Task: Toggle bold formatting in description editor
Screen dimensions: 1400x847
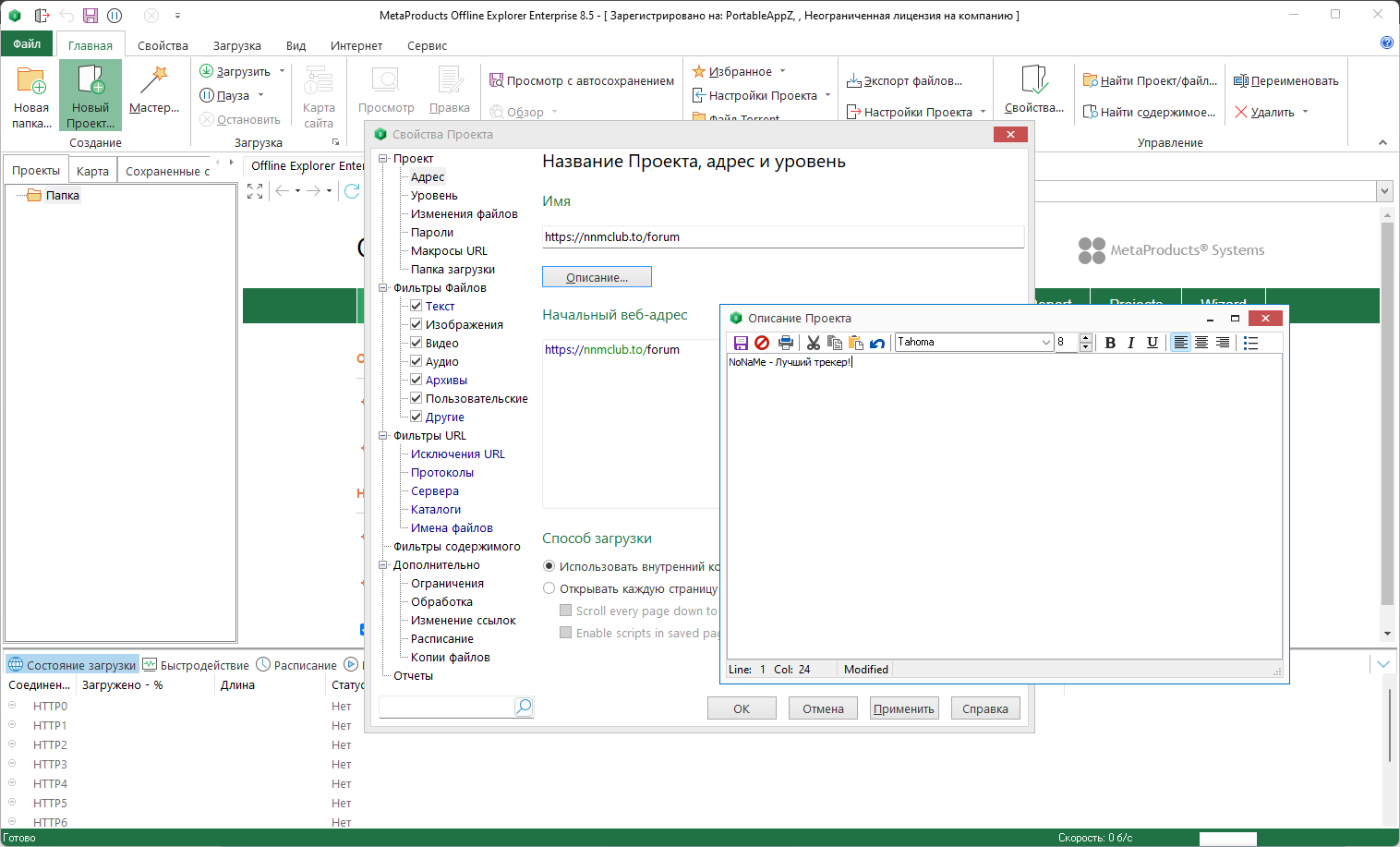Action: pyautogui.click(x=1110, y=343)
